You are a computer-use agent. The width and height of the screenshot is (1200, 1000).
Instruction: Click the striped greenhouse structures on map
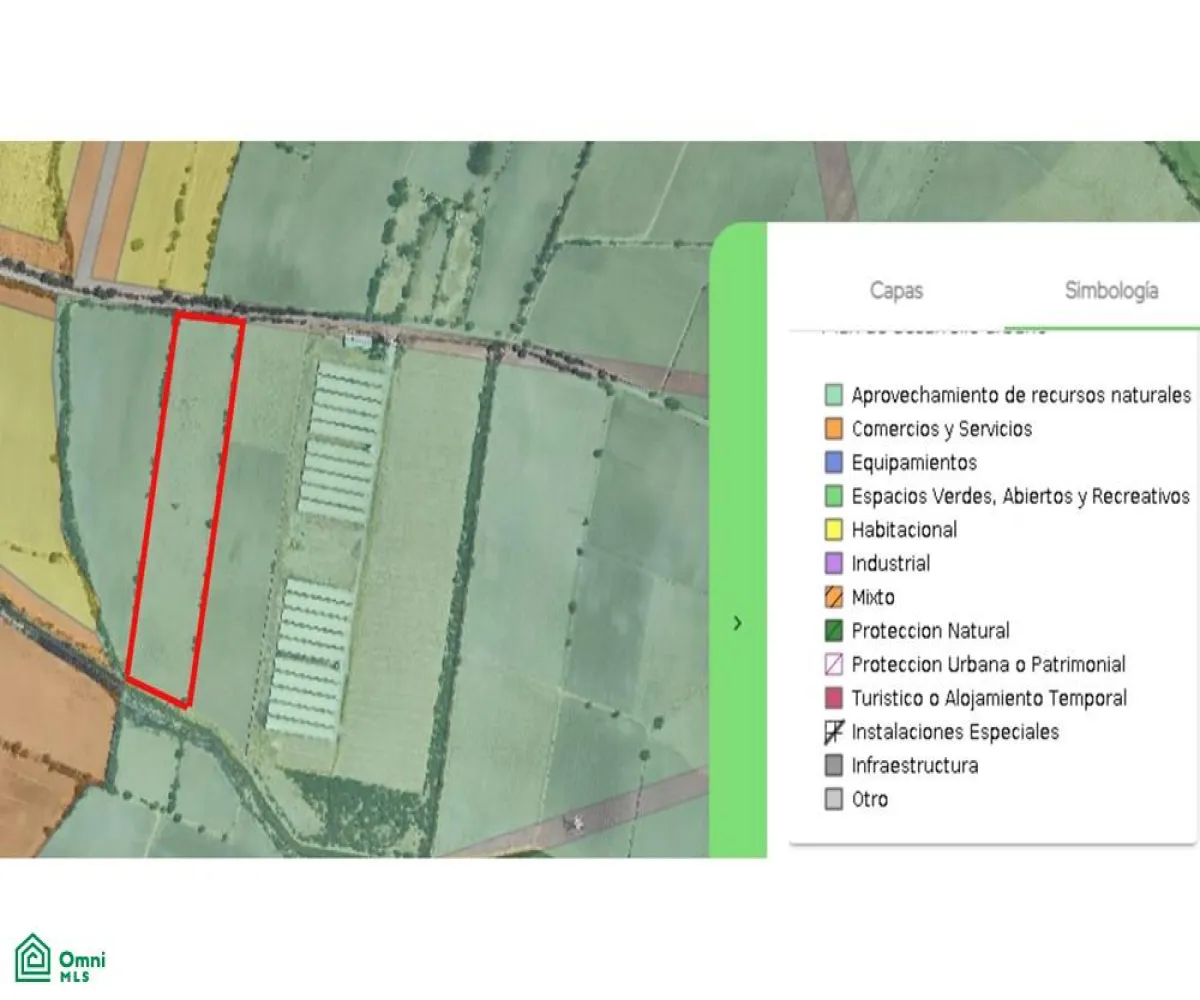tap(343, 440)
